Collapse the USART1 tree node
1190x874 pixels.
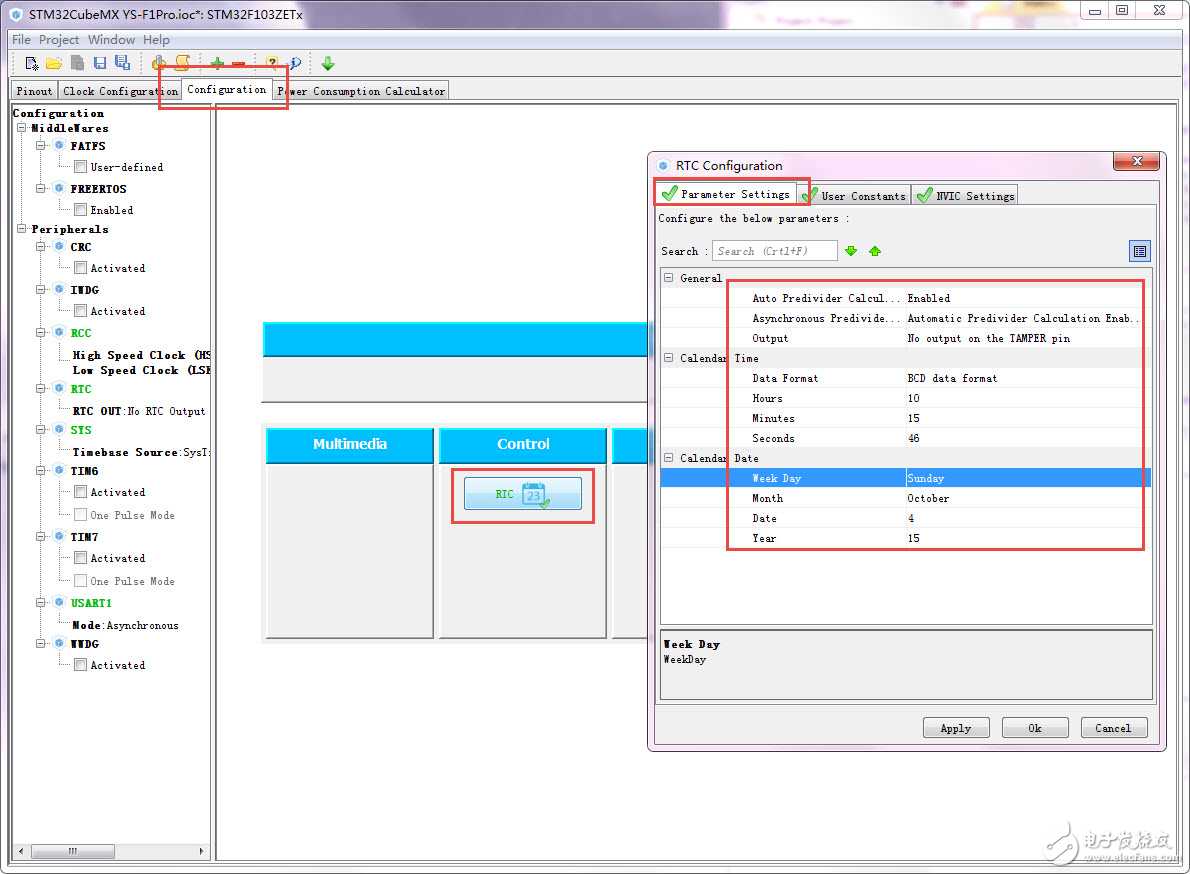coord(41,602)
